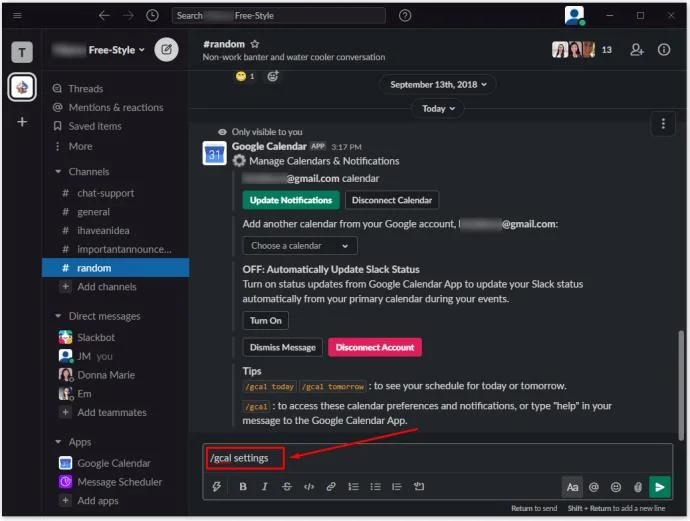690x521 pixels.
Task: Insert code block
Action: tap(419, 487)
